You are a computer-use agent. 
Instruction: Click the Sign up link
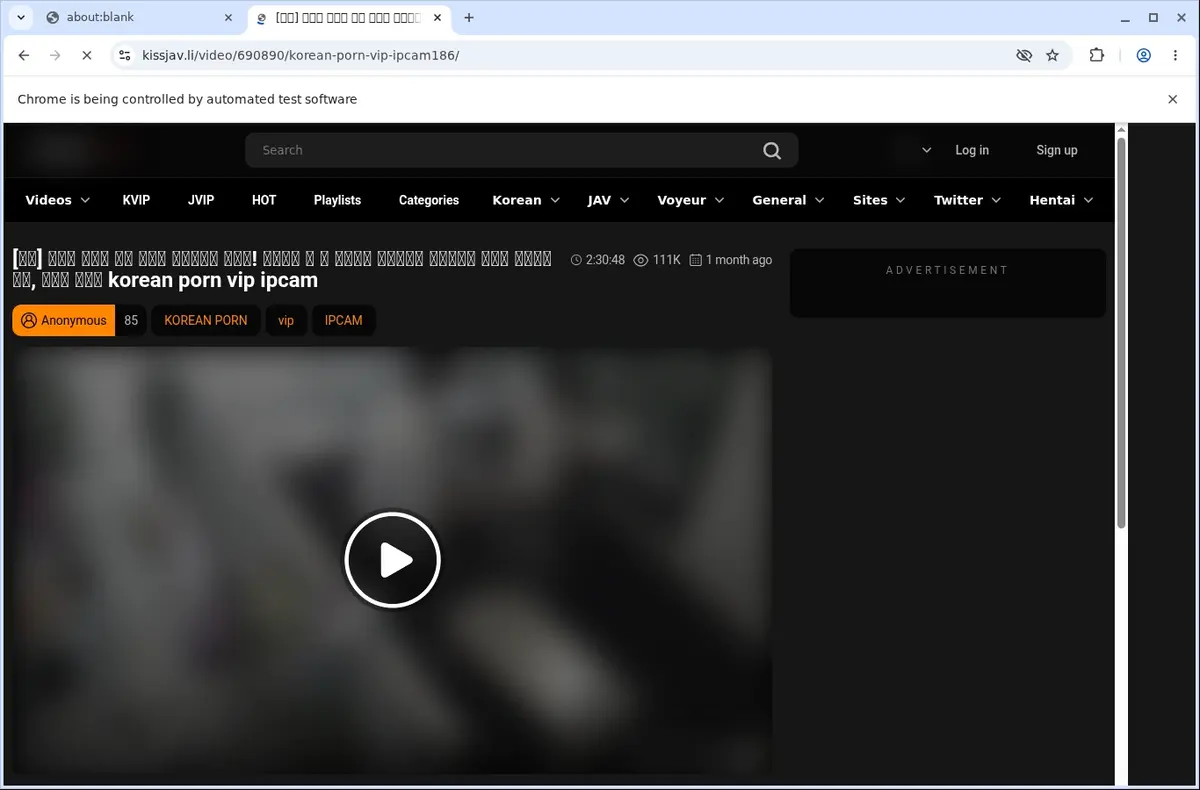1057,150
